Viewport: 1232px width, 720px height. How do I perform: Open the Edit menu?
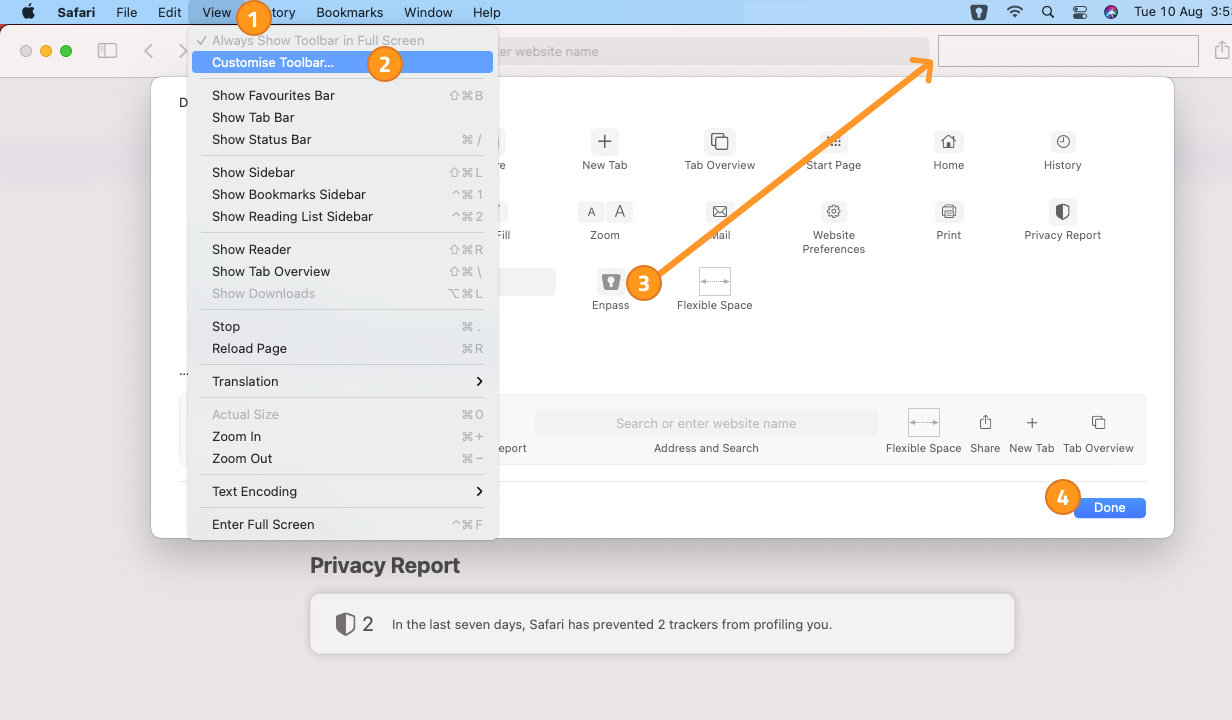[169, 12]
